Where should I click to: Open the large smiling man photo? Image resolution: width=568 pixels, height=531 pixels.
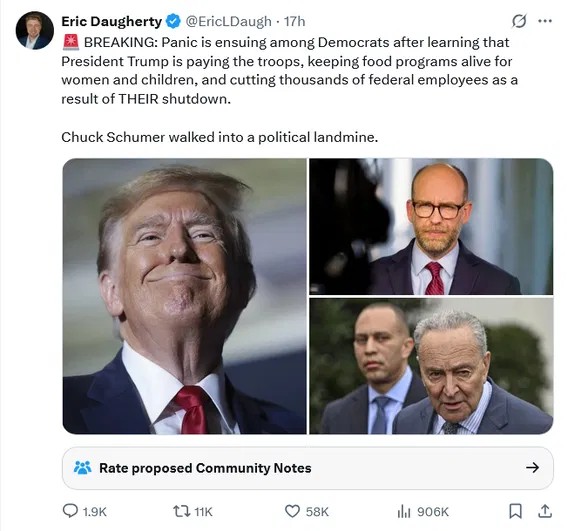pyautogui.click(x=185, y=296)
